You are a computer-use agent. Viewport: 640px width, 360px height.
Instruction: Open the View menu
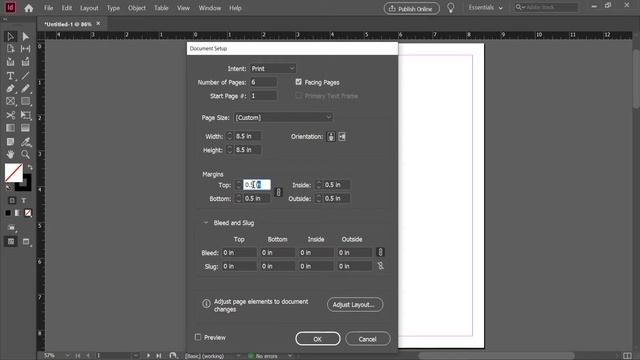pyautogui.click(x=183, y=8)
